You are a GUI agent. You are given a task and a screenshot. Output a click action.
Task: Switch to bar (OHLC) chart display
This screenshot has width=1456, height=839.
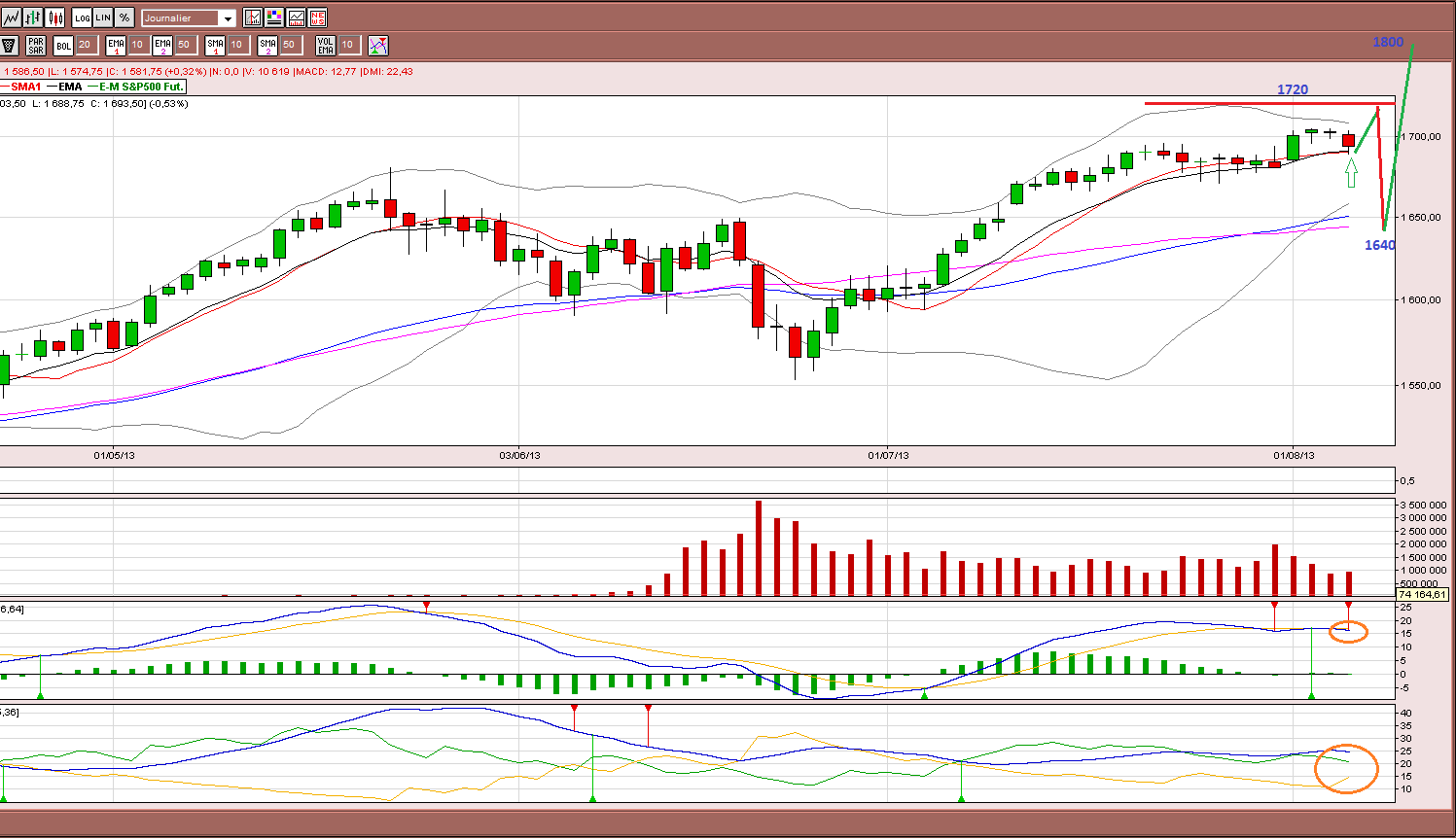34,17
